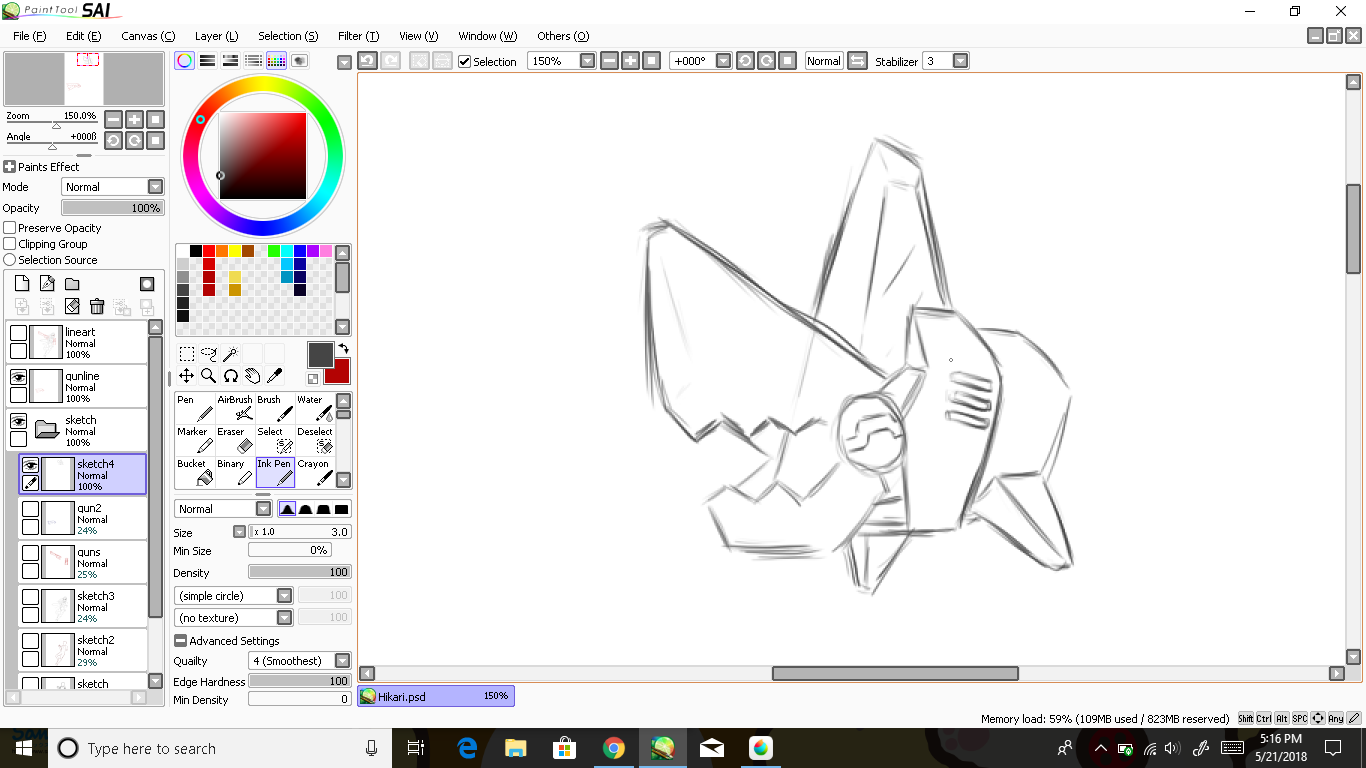Viewport: 1366px width, 768px height.
Task: Select the Crayon tool
Action: pos(315,472)
